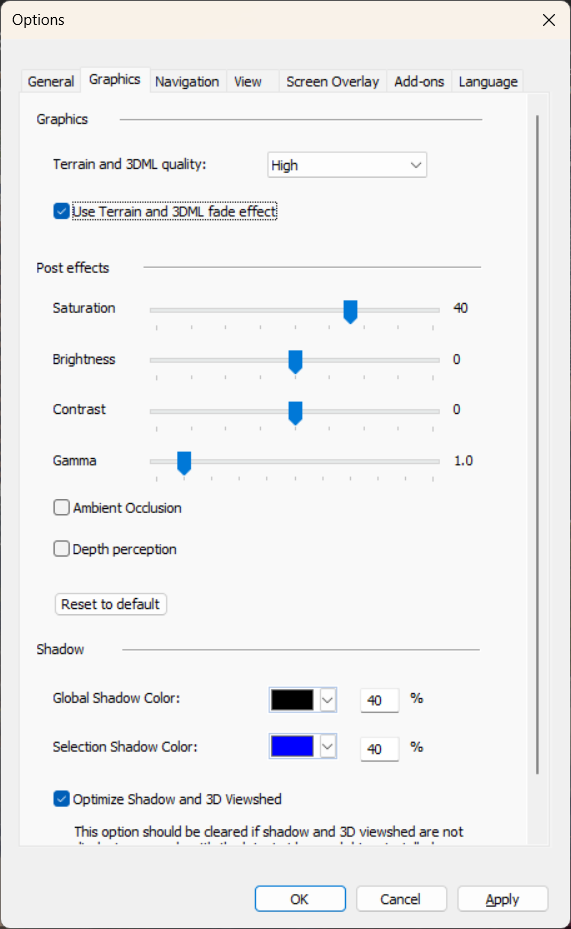Viewport: 571px width, 929px height.
Task: Open the View tab
Action: point(248,82)
